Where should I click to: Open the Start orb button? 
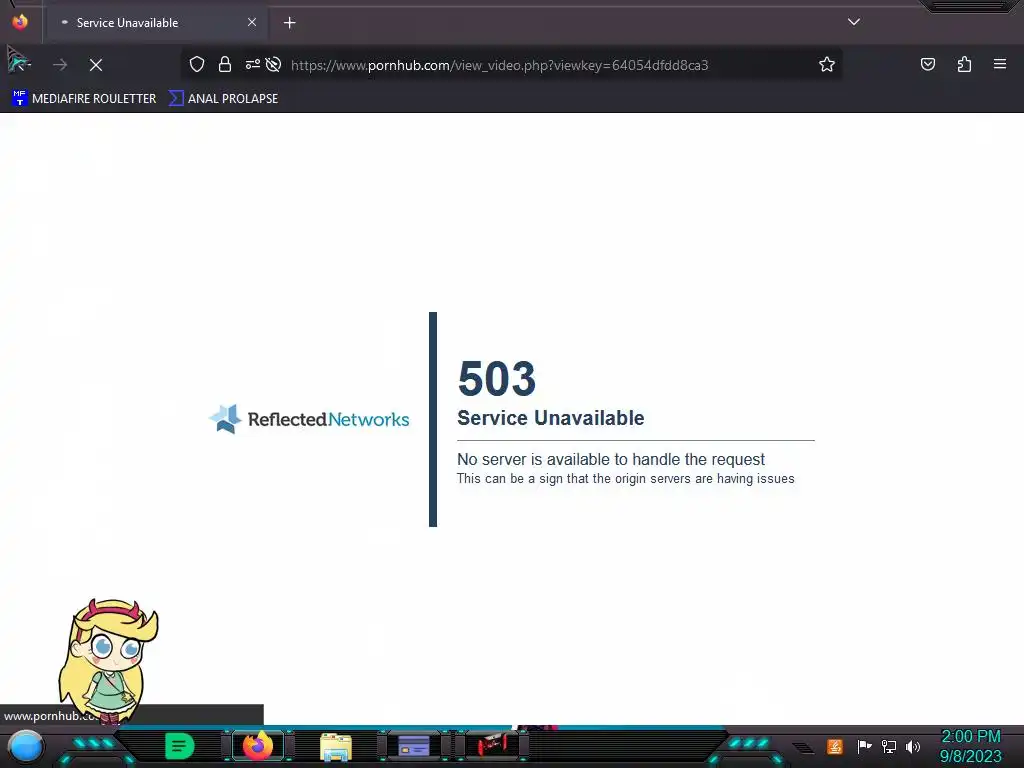(25, 746)
